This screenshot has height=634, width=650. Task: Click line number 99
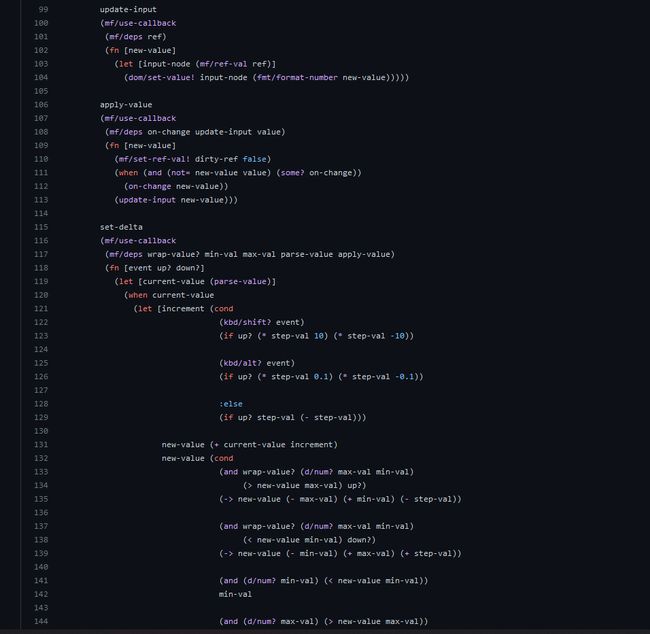tap(41, 9)
